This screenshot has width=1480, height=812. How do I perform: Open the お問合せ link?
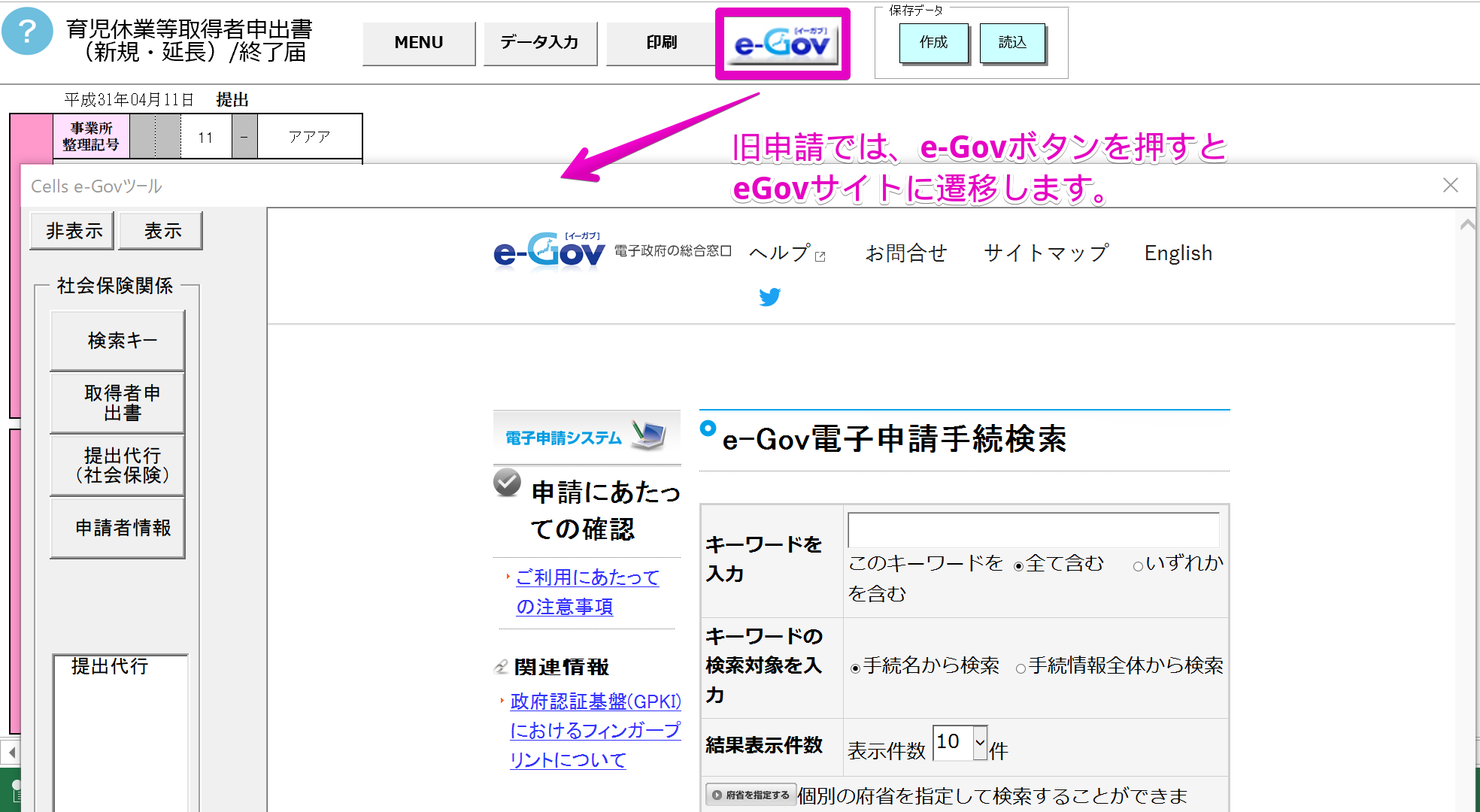point(905,253)
